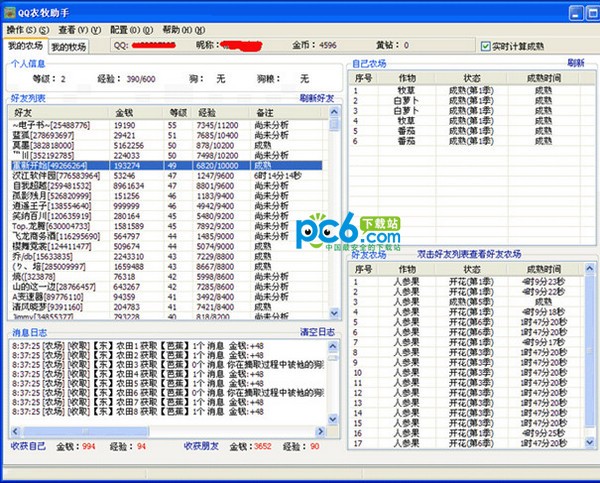
Task: Click the 清空日志 link
Action: (317, 332)
